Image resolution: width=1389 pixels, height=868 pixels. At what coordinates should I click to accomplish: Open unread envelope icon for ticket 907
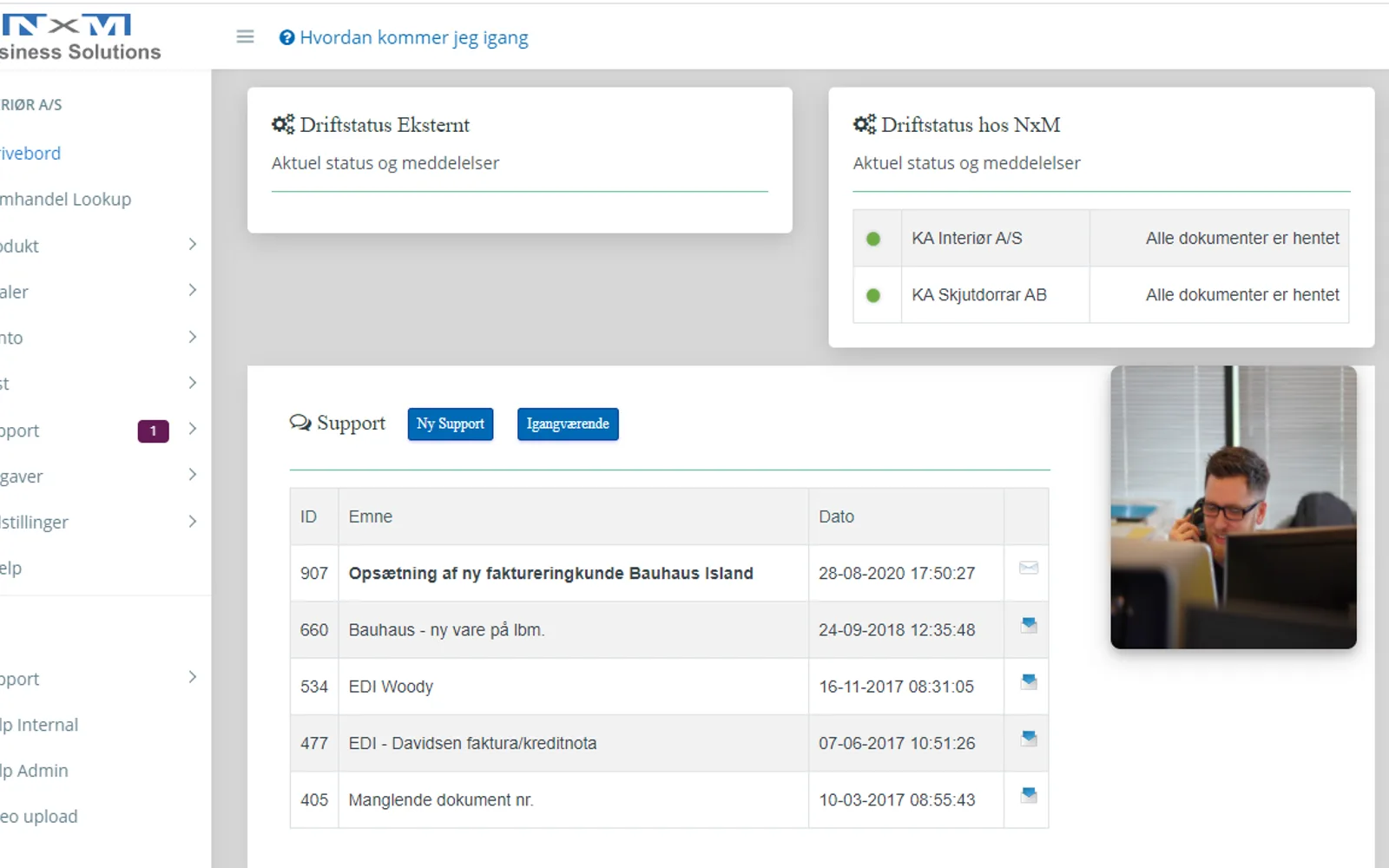[1029, 568]
